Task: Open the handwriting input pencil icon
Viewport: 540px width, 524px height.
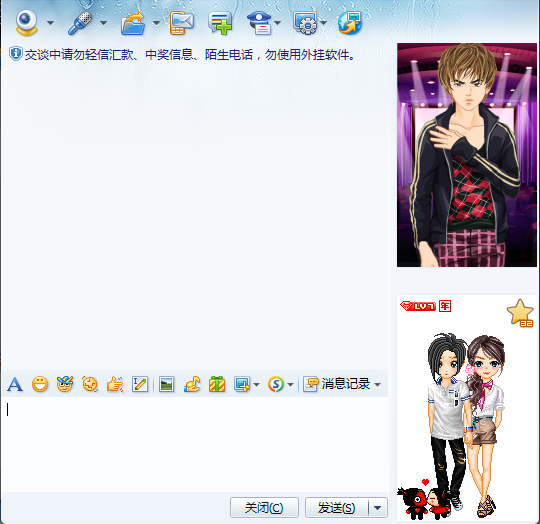Action: pos(140,384)
